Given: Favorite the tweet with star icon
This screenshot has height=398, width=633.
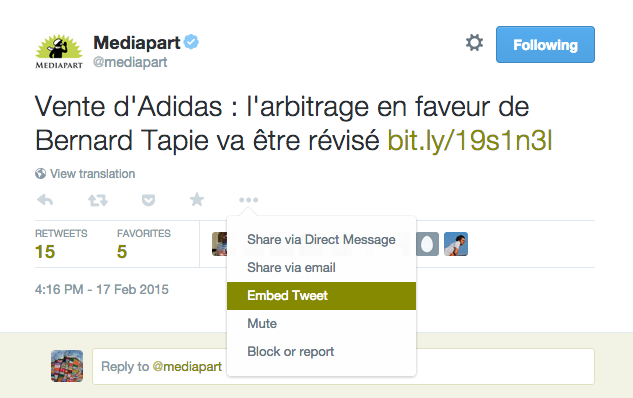Looking at the screenshot, I should (x=197, y=199).
